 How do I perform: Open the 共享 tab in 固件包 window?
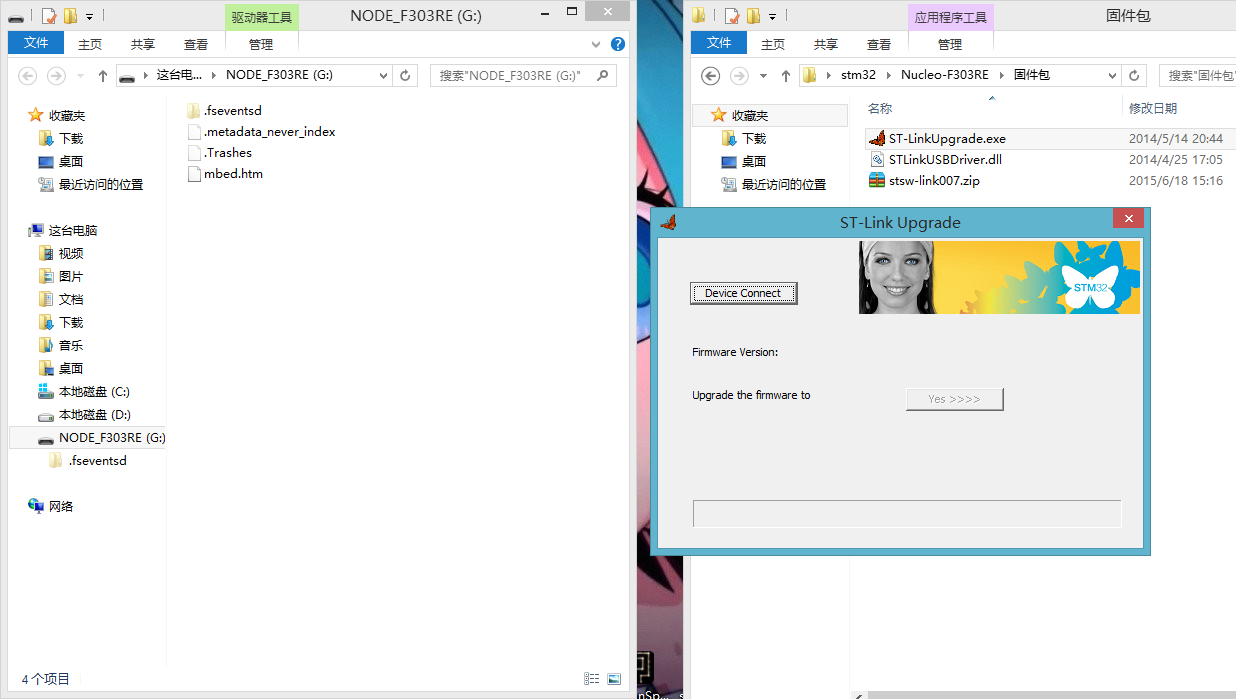[x=826, y=44]
